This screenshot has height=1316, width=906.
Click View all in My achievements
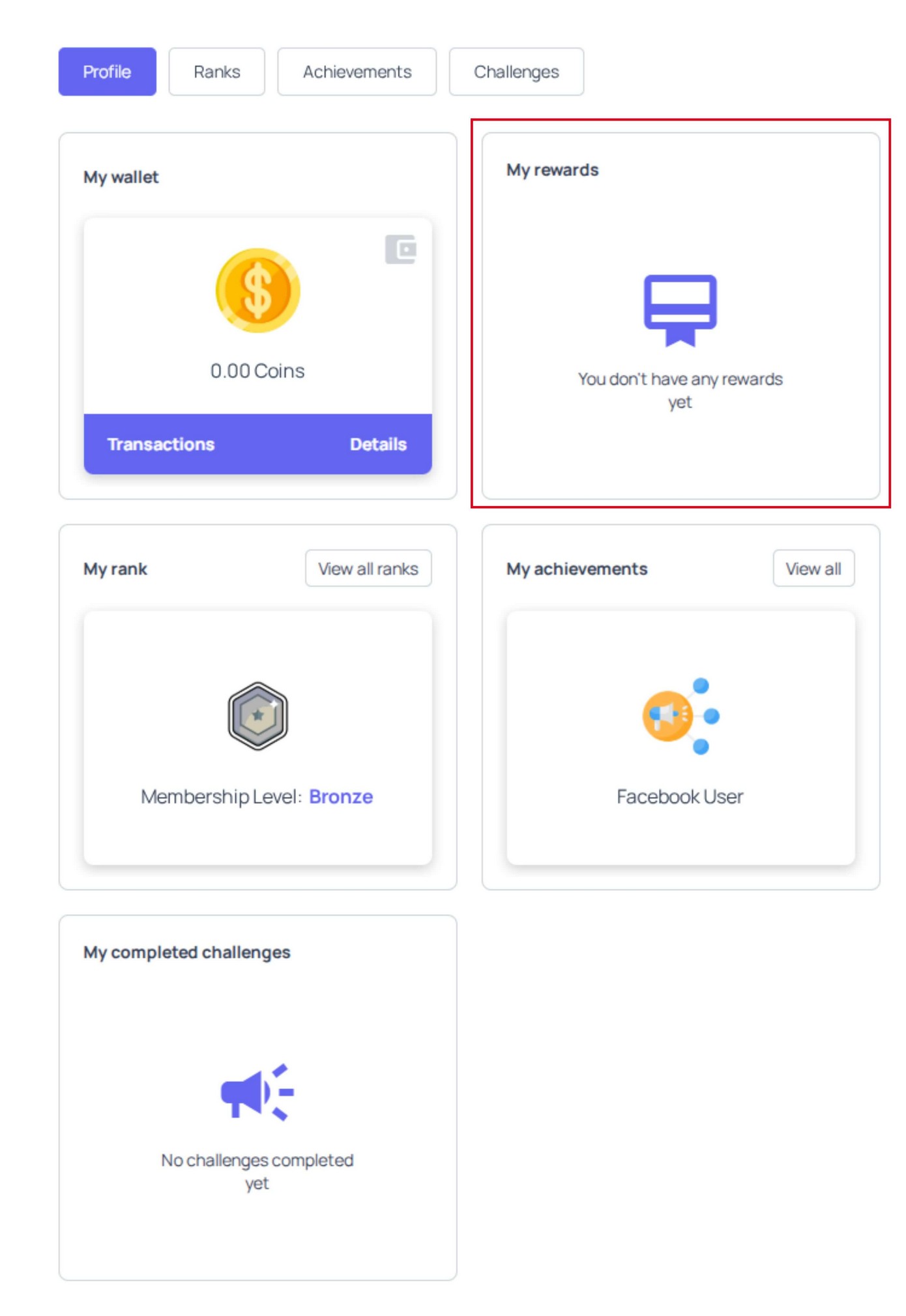(x=813, y=569)
